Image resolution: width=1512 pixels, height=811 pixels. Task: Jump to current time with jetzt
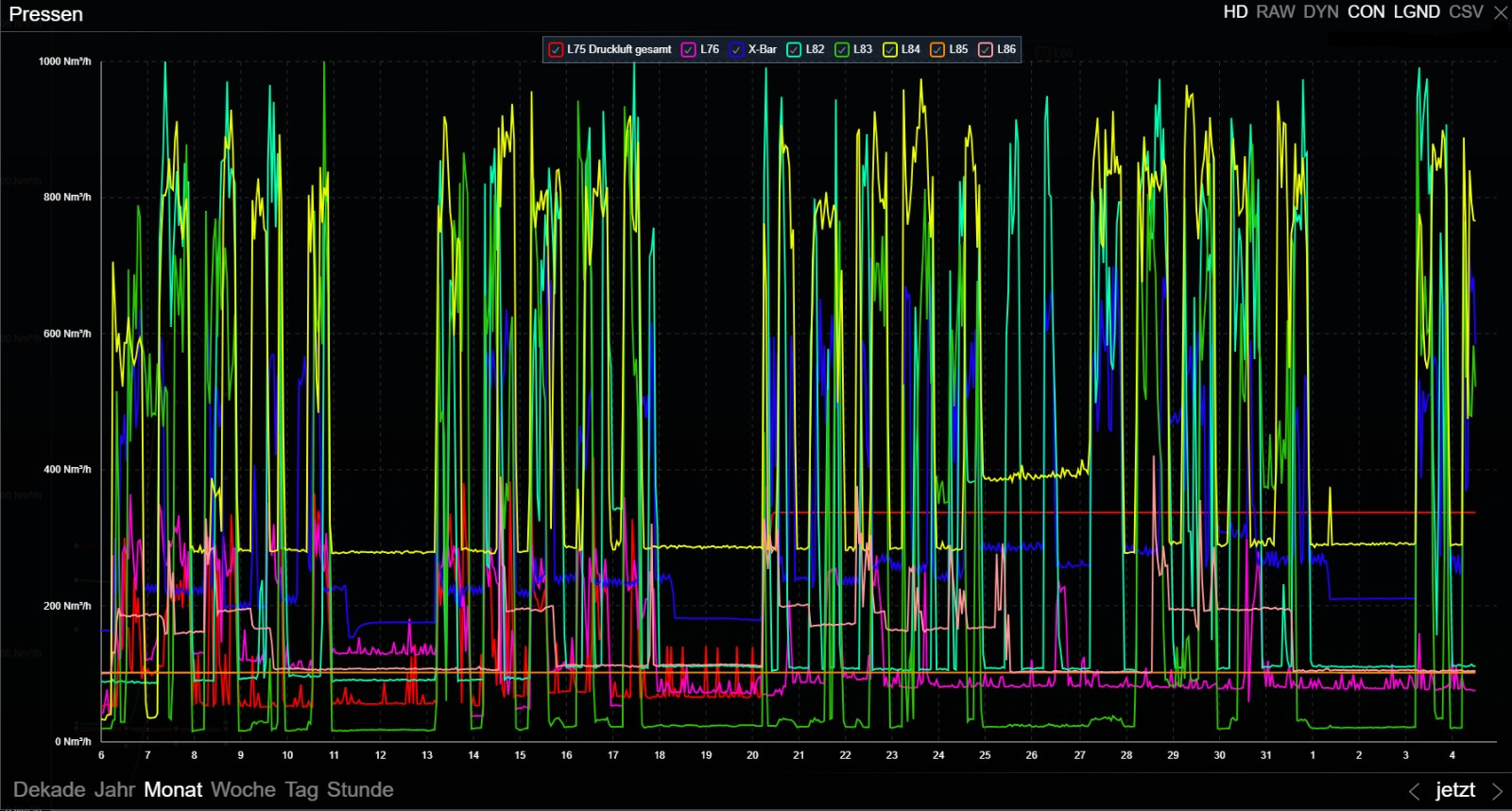pos(1454,790)
